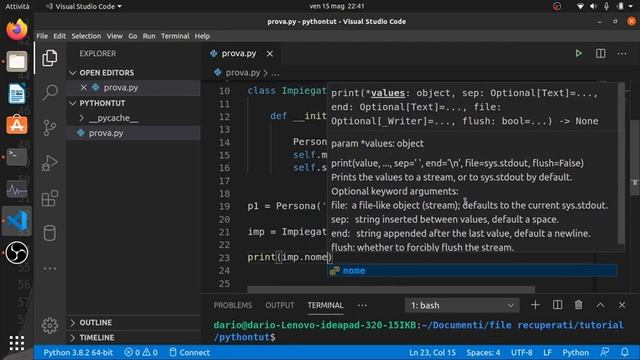This screenshot has width=640, height=360.
Task: Select Python 3.8.2 64-bit interpreter
Action: click(x=78, y=352)
